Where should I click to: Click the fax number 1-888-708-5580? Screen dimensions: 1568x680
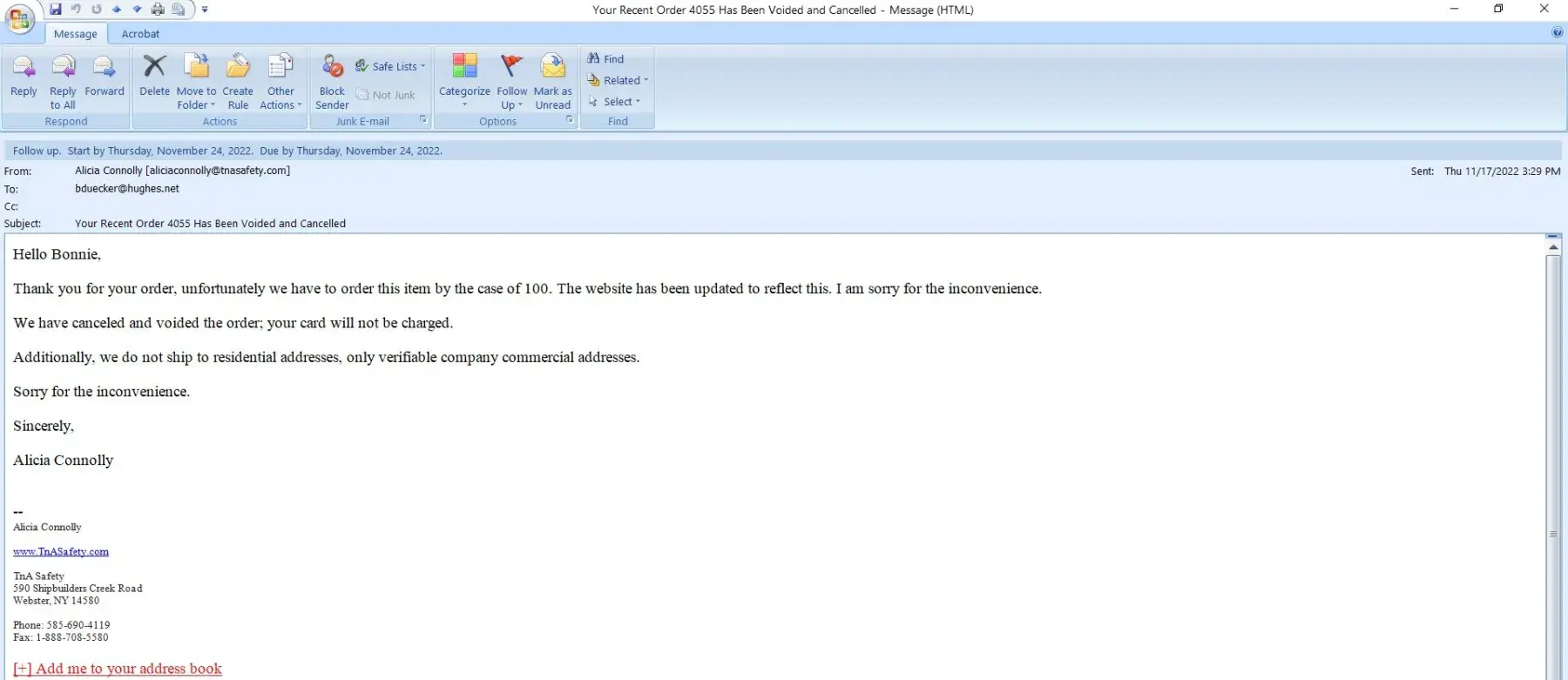(72, 637)
